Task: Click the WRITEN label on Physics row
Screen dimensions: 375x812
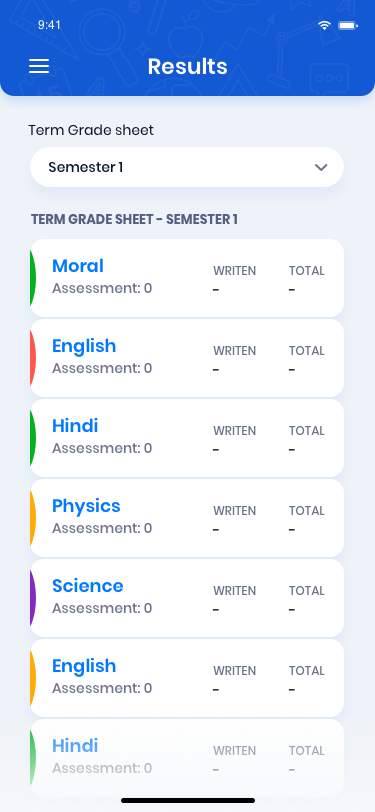Action: click(x=235, y=511)
